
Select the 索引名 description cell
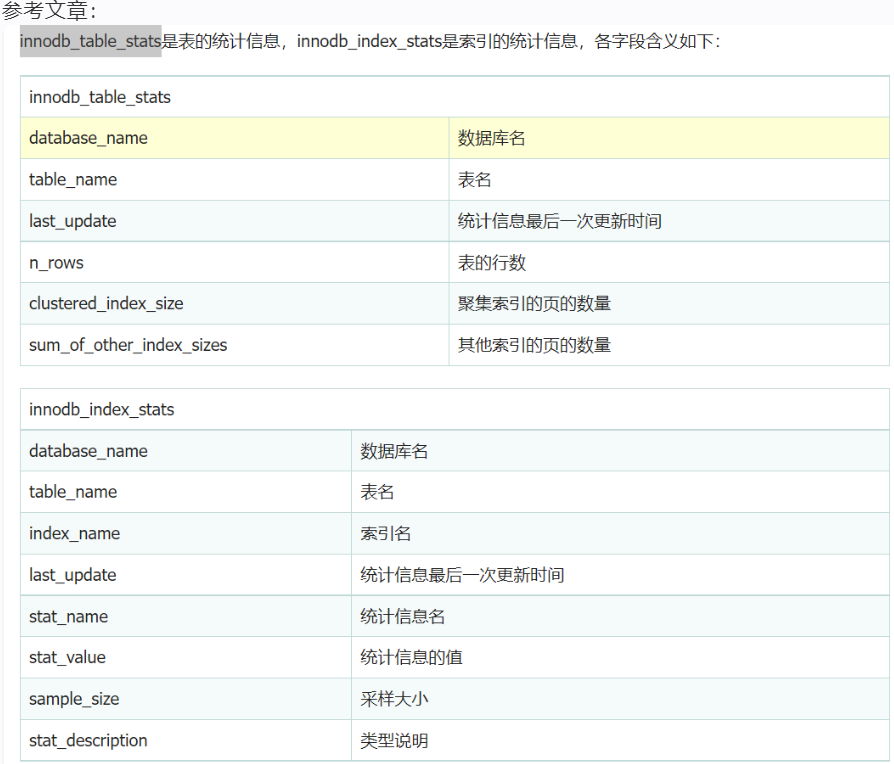[x=386, y=533]
